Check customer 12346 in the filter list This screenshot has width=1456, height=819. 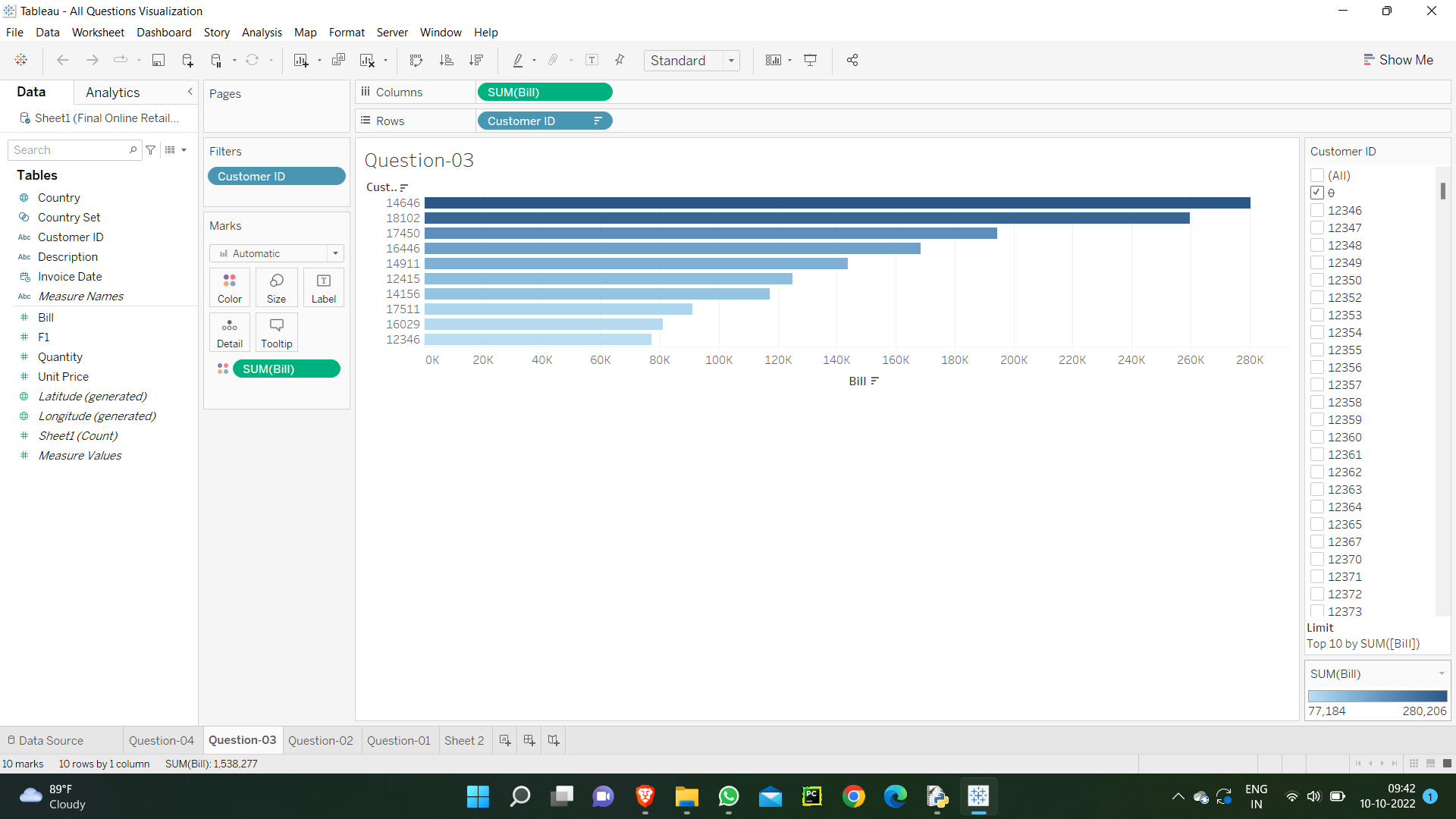coord(1317,210)
